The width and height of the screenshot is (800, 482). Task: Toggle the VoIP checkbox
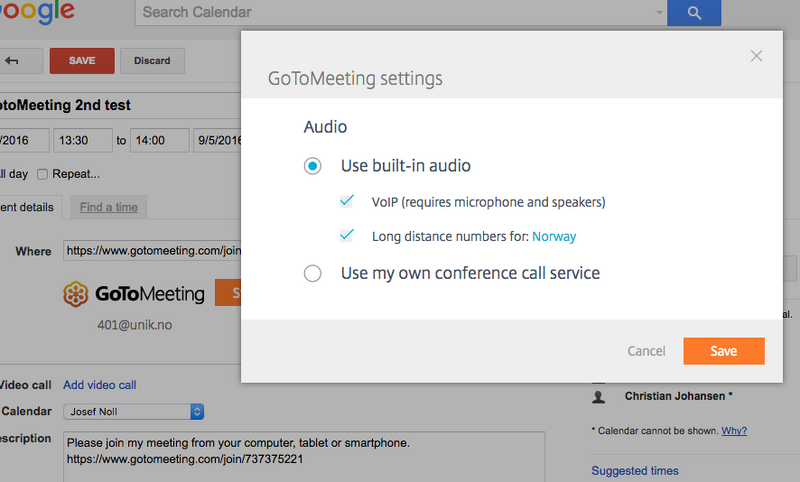pyautogui.click(x=347, y=201)
